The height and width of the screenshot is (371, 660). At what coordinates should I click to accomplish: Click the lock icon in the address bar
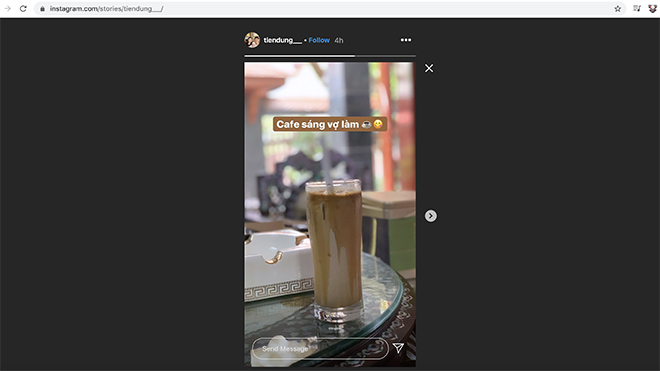pos(42,8)
